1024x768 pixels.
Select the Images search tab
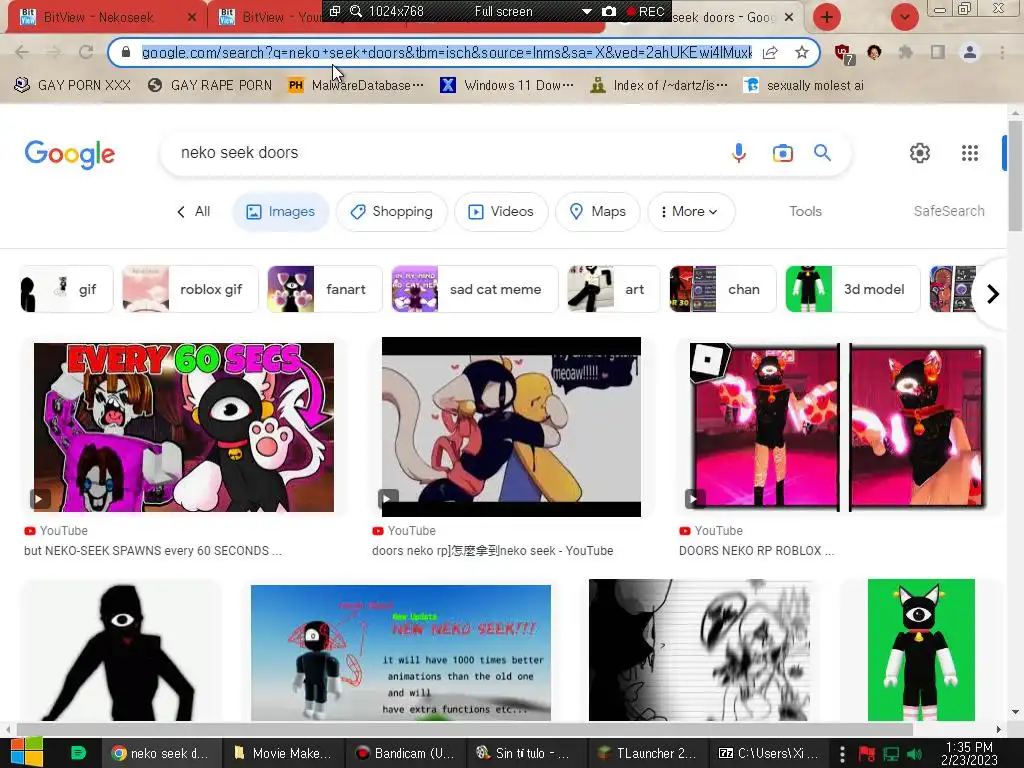(x=280, y=212)
